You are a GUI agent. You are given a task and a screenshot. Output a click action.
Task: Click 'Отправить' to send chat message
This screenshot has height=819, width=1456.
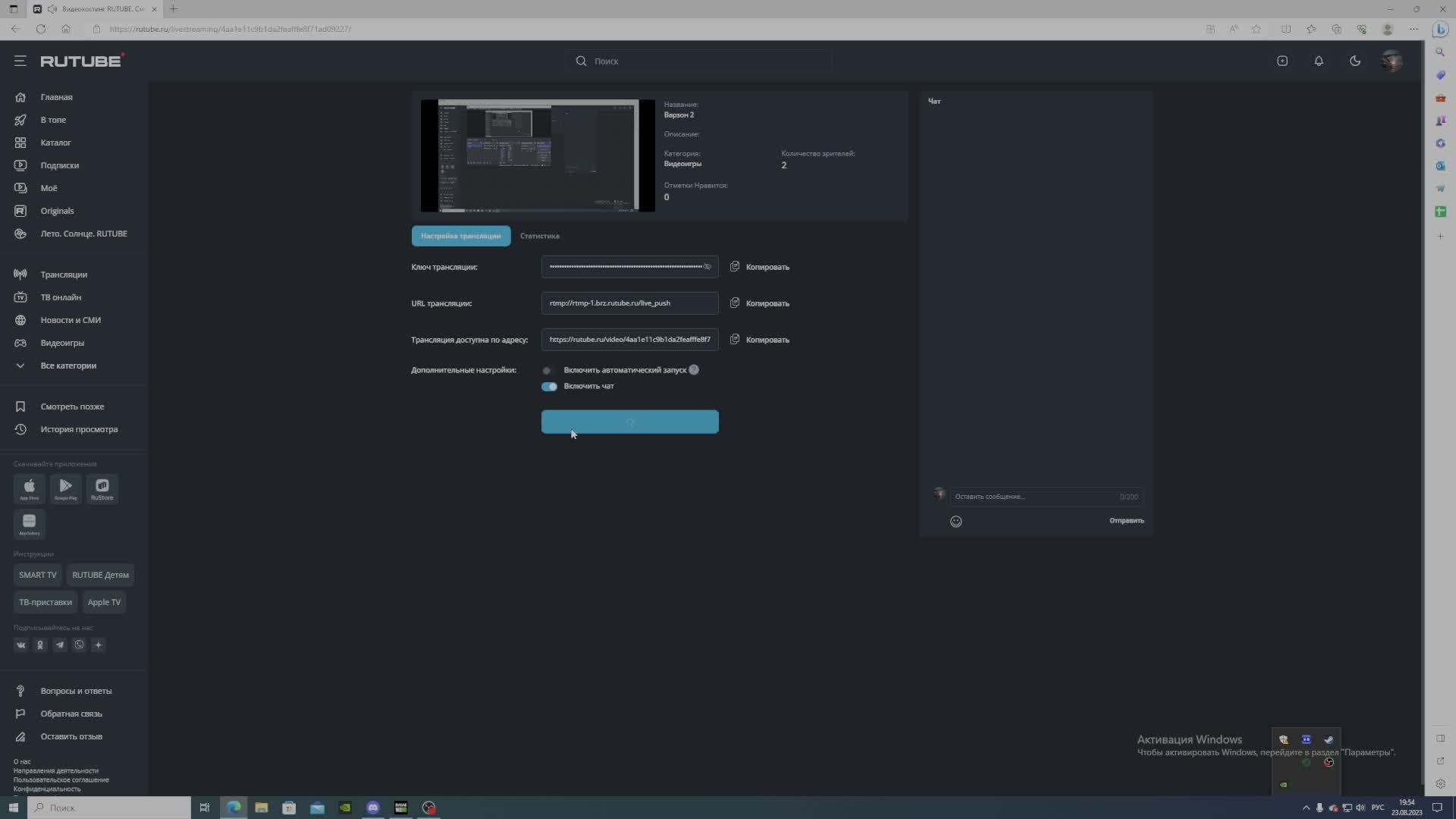pos(1126,521)
